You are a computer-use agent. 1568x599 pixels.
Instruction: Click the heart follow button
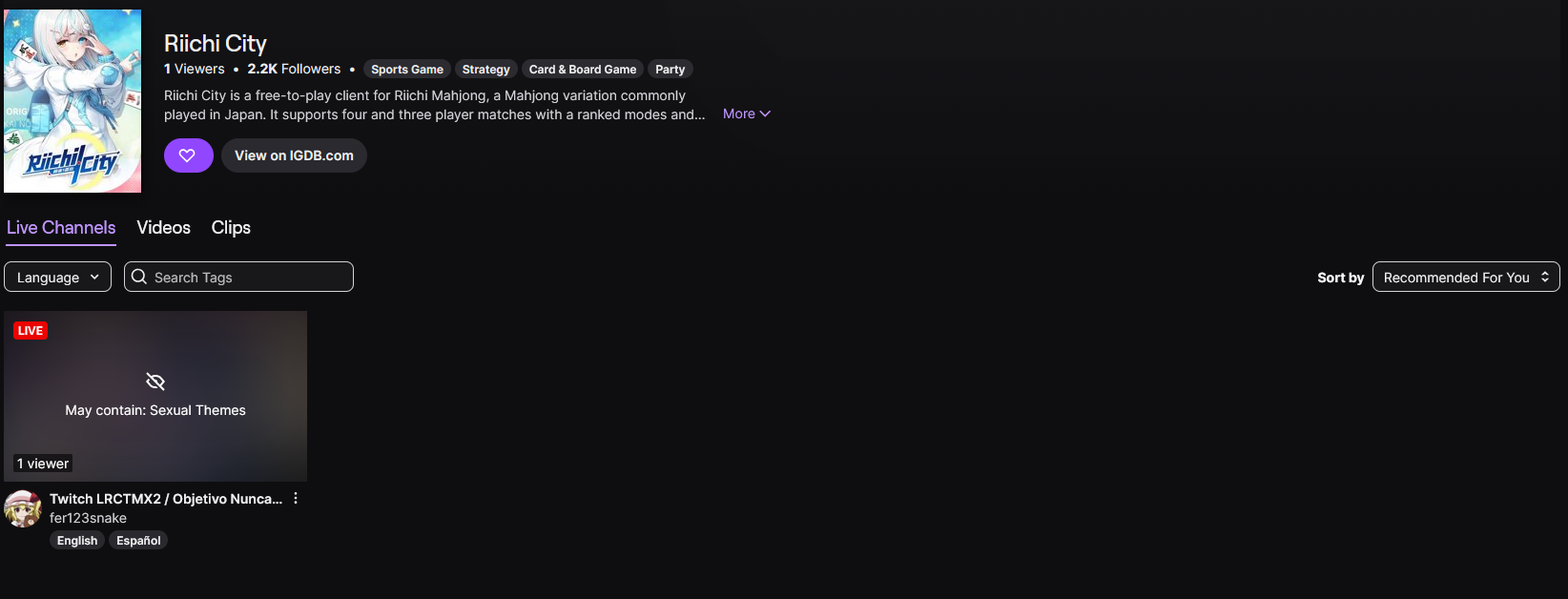coord(188,155)
